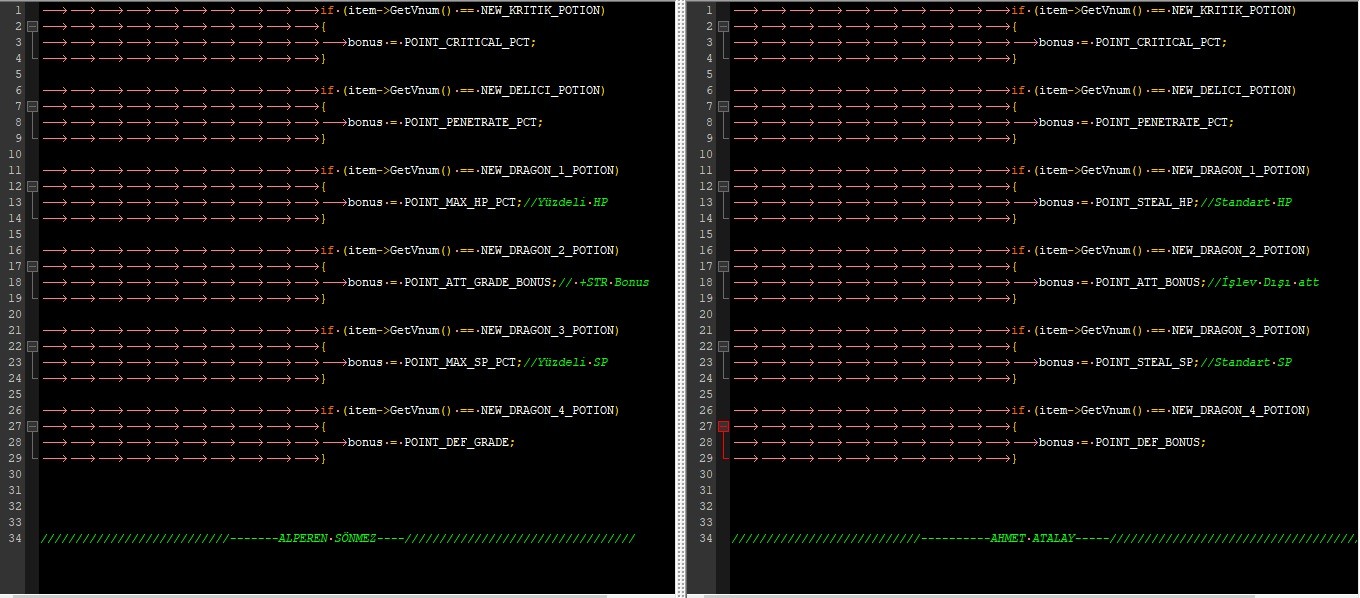Click the AHMET ATALAY comment line

(1044, 538)
